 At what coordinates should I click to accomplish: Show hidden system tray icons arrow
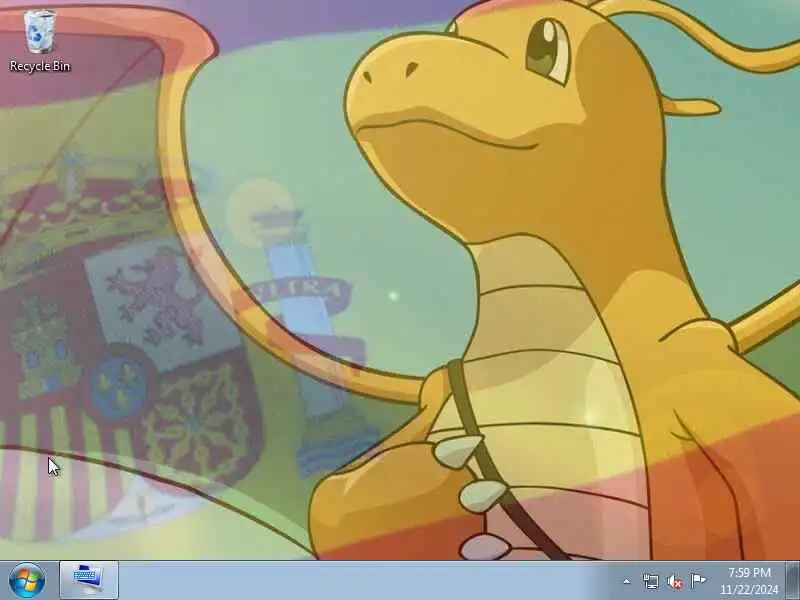coord(627,581)
